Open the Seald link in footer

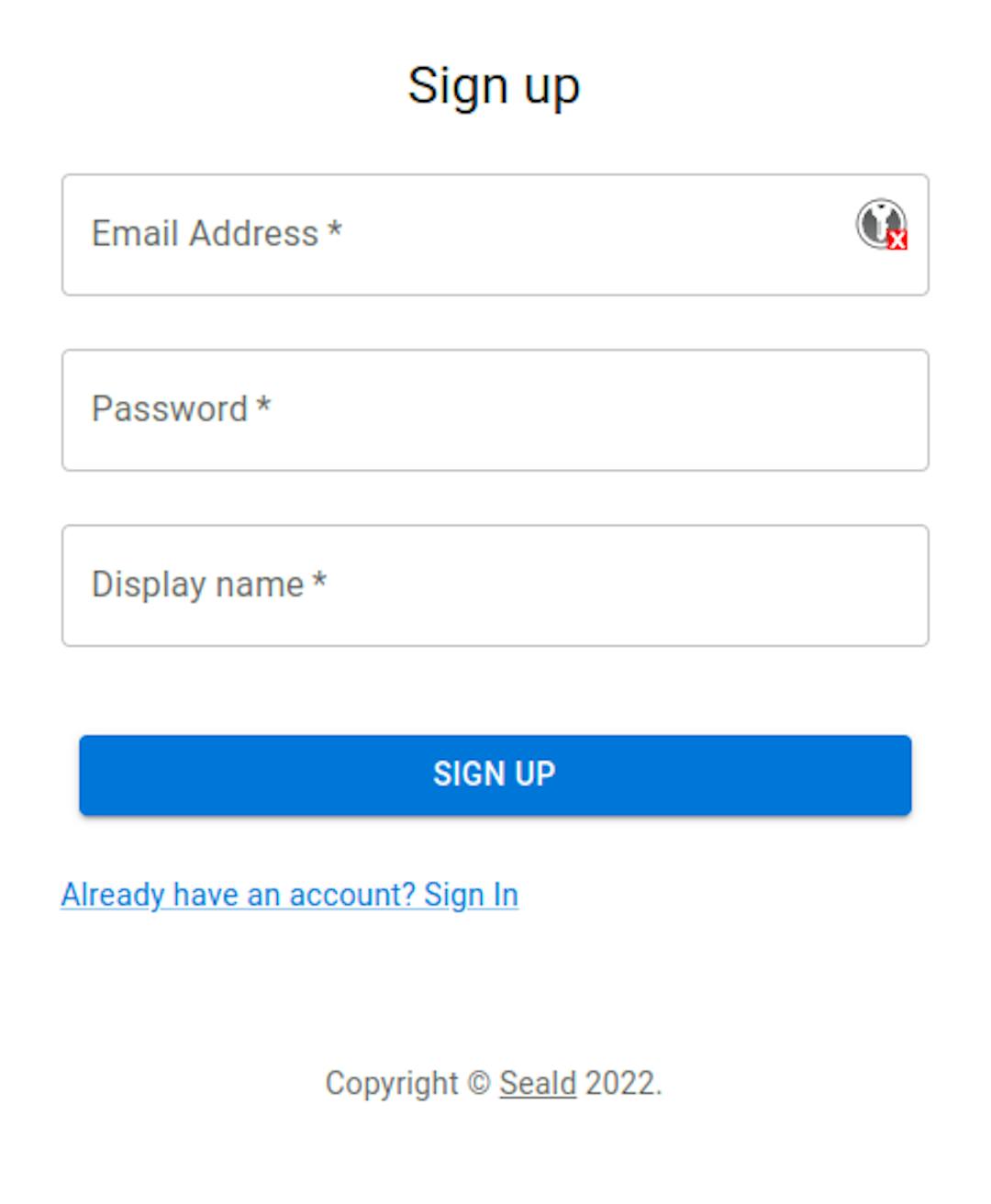(x=538, y=1083)
